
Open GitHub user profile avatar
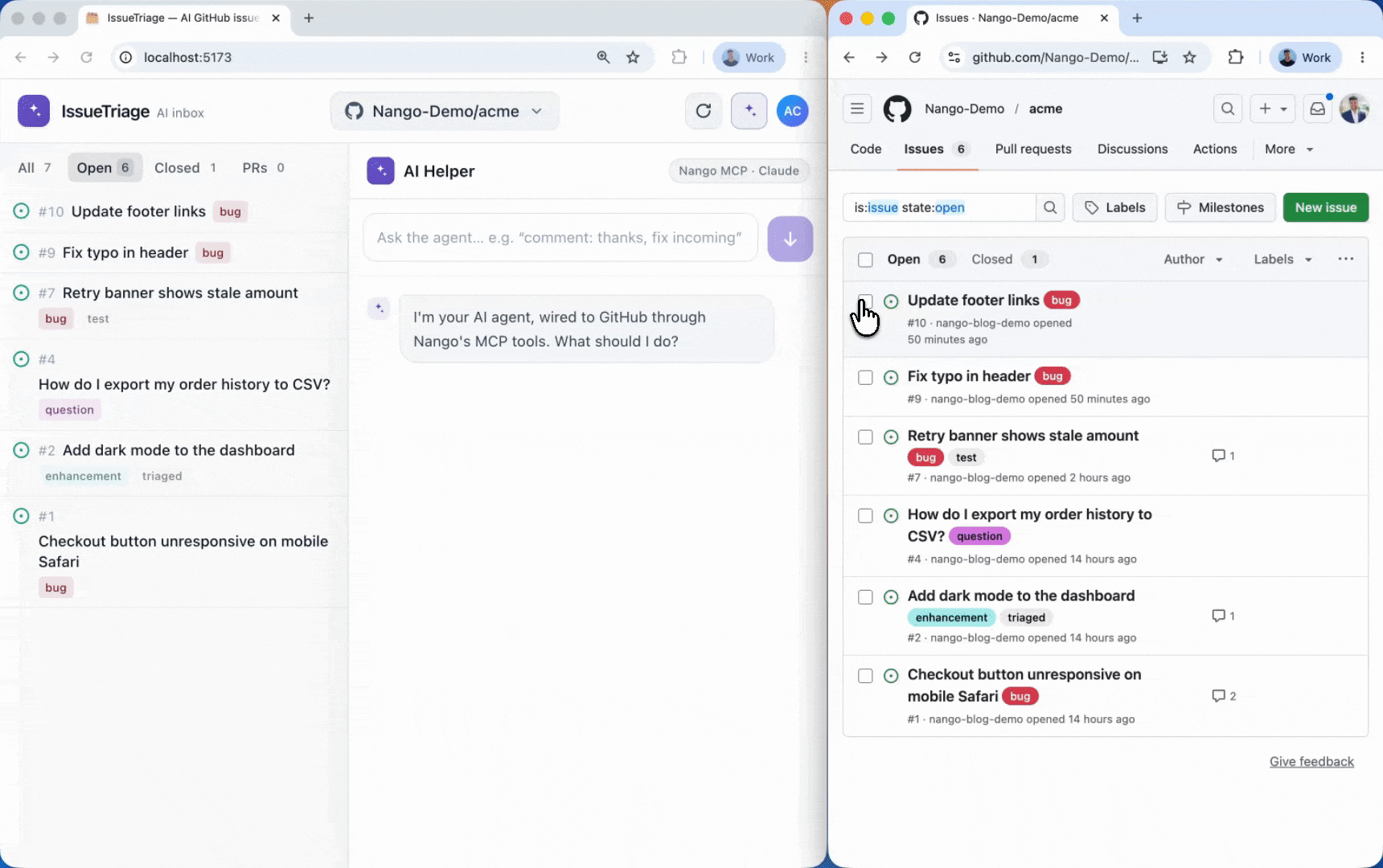pos(1354,108)
